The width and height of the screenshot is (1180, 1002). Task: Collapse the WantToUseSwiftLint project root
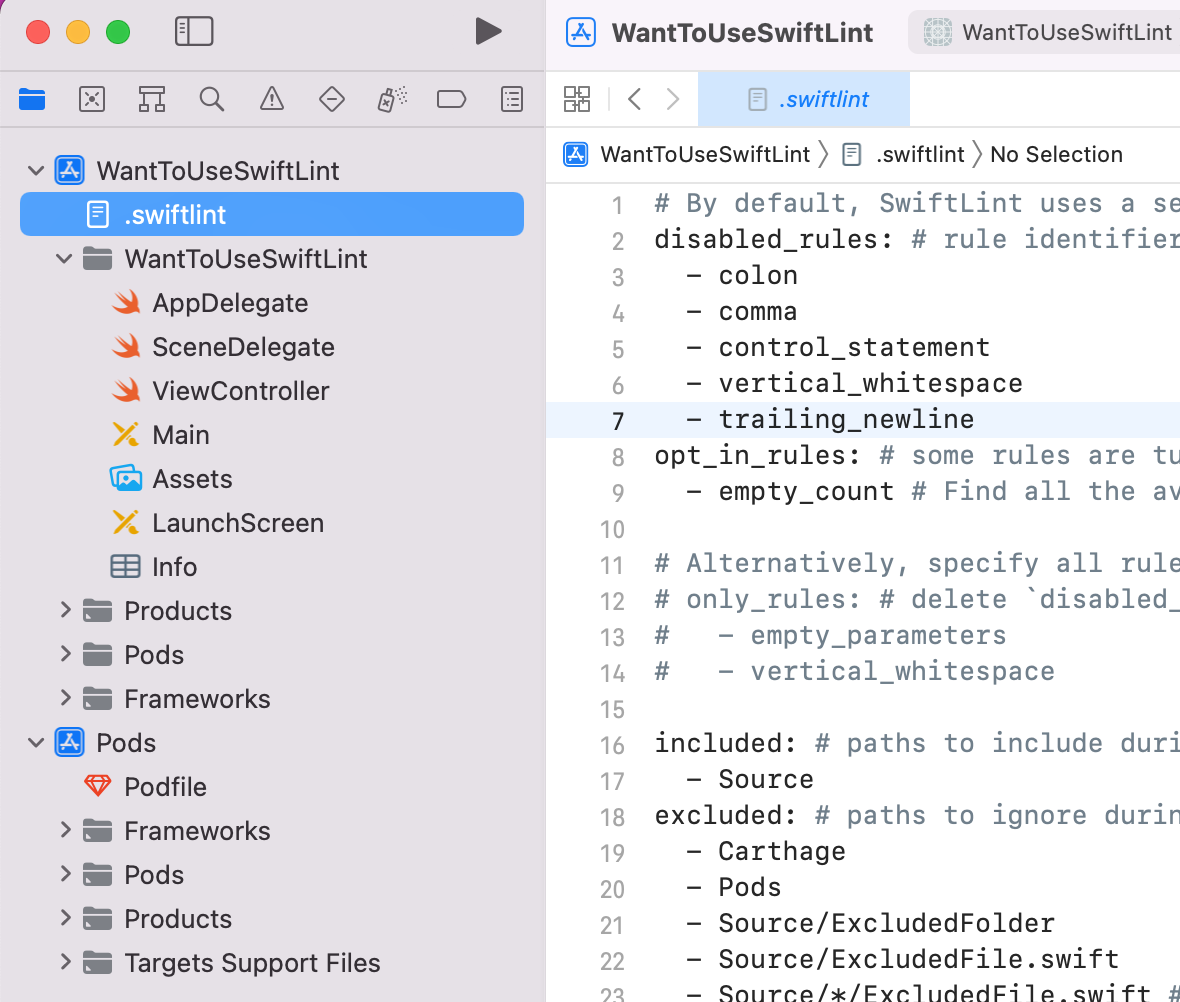[35, 171]
